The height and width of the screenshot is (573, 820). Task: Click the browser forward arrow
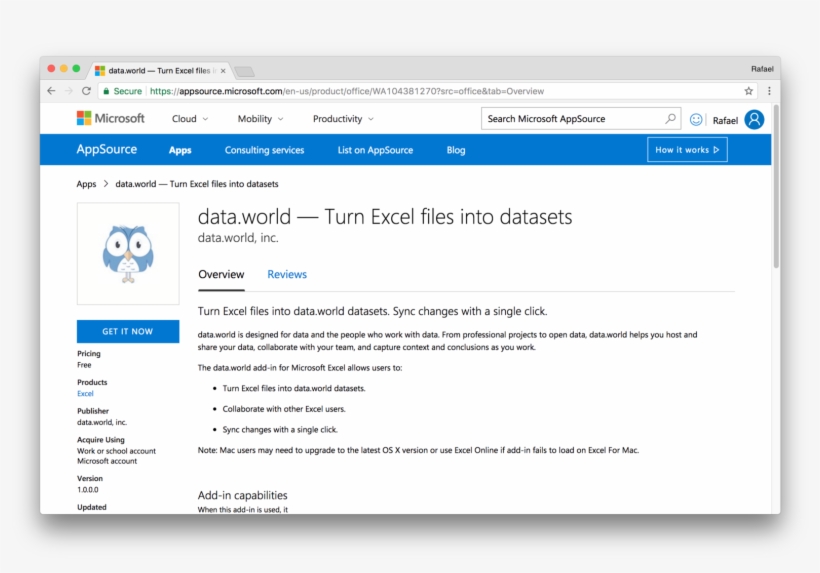point(69,91)
